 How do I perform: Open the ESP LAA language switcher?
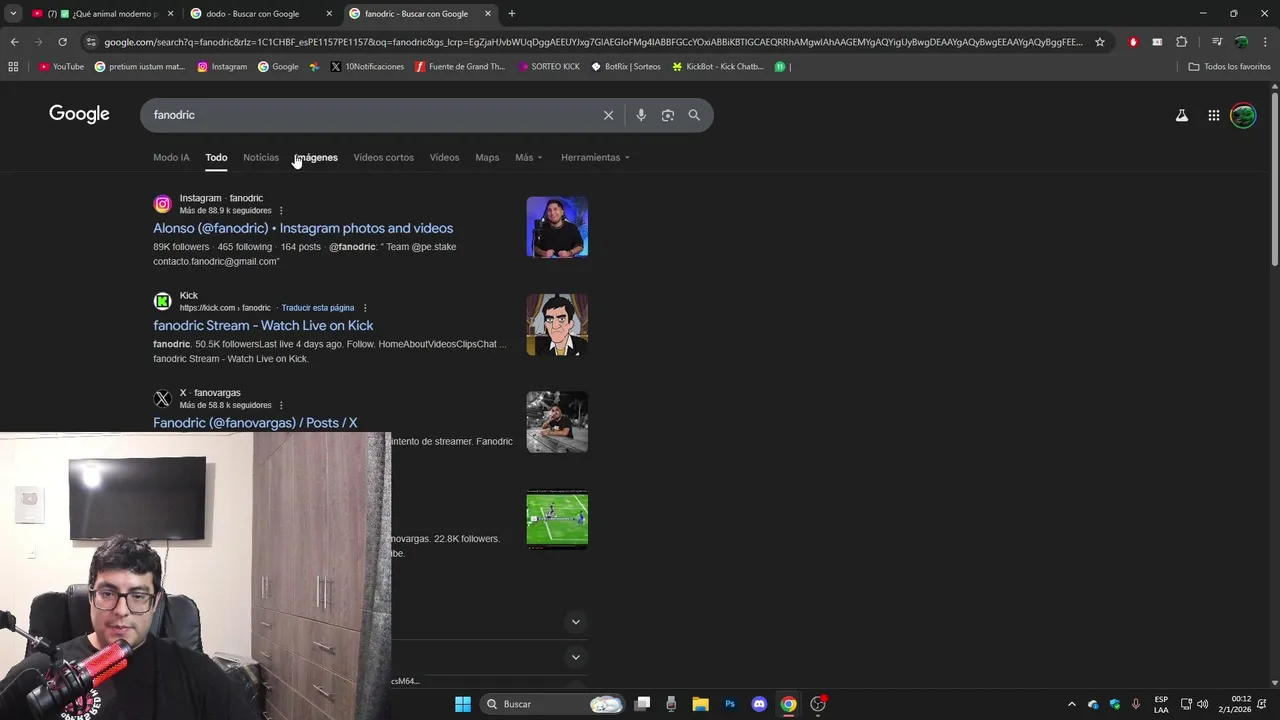coord(1161,704)
